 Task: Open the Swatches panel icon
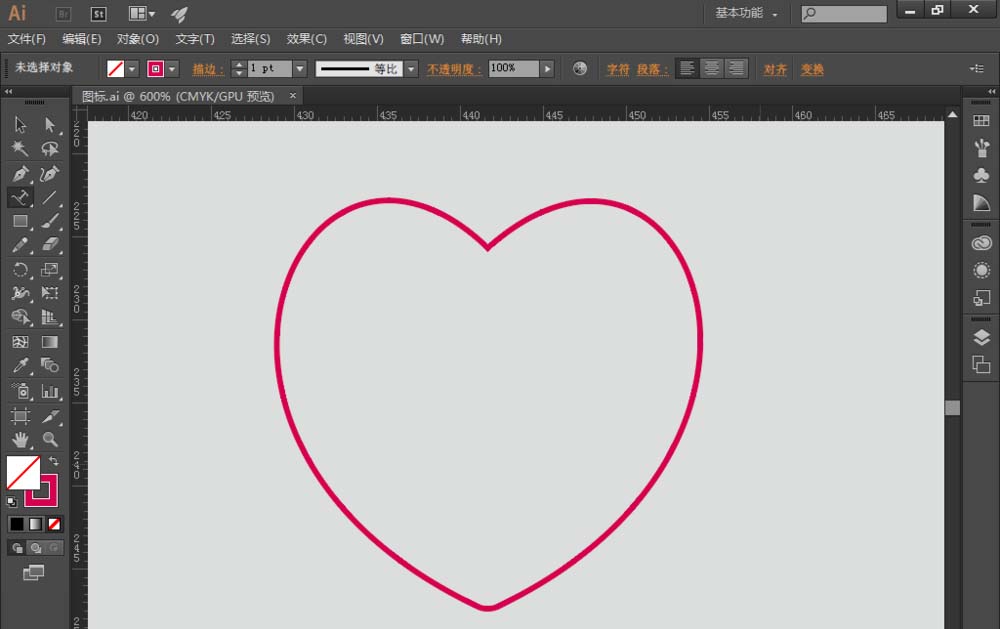(x=981, y=121)
